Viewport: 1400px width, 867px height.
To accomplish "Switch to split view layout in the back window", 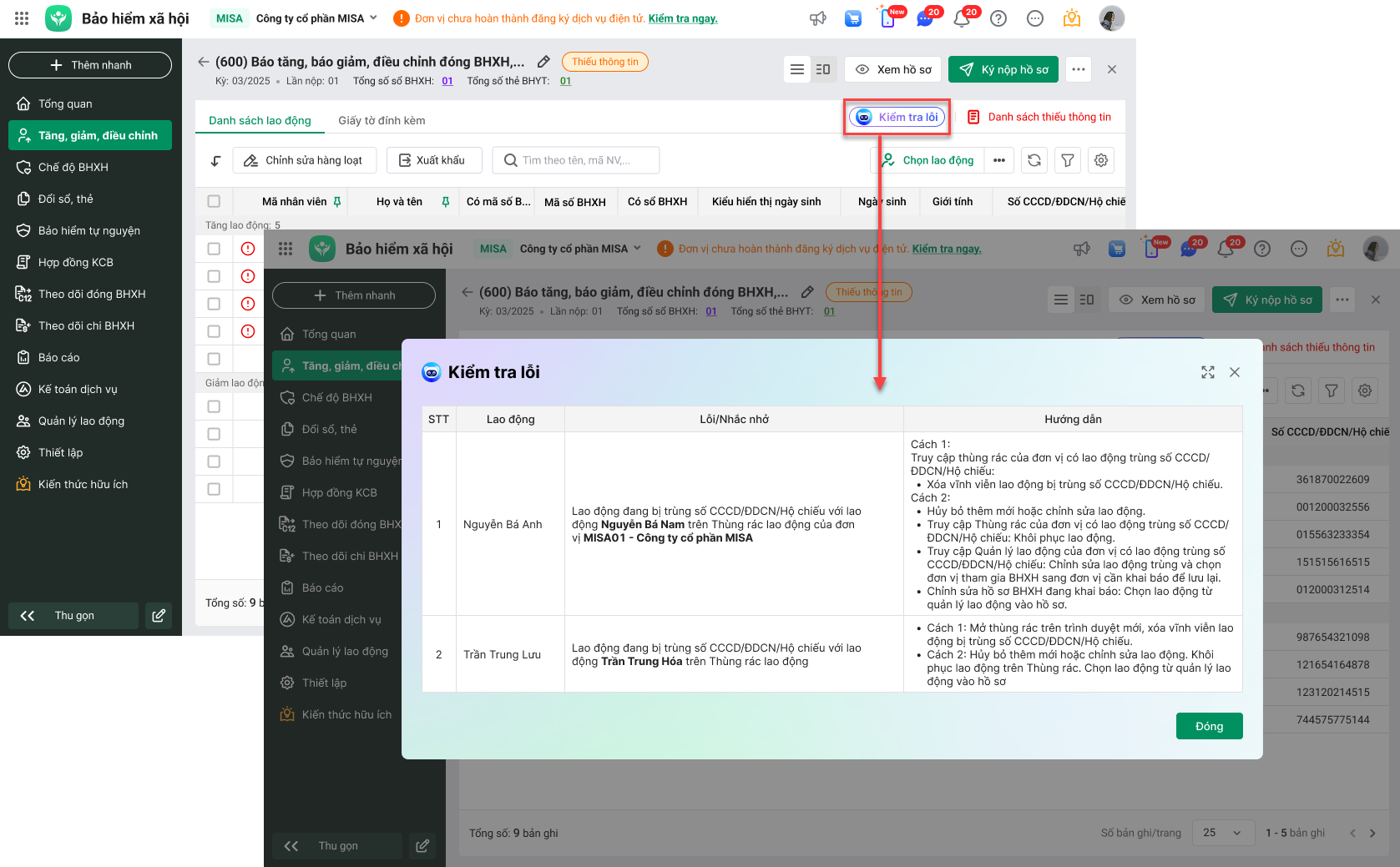I will pyautogui.click(x=823, y=69).
